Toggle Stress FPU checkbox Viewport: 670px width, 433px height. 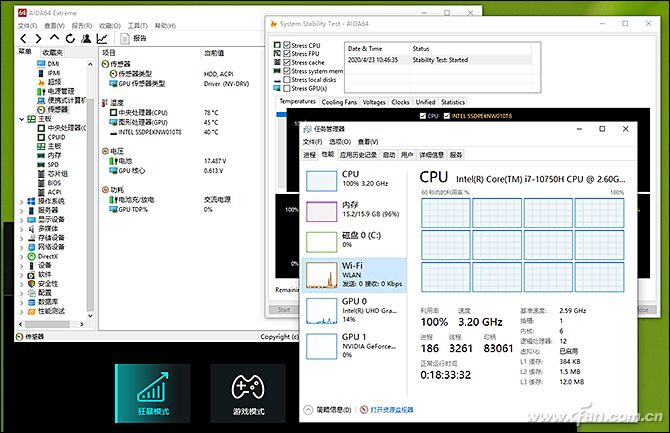[x=287, y=53]
